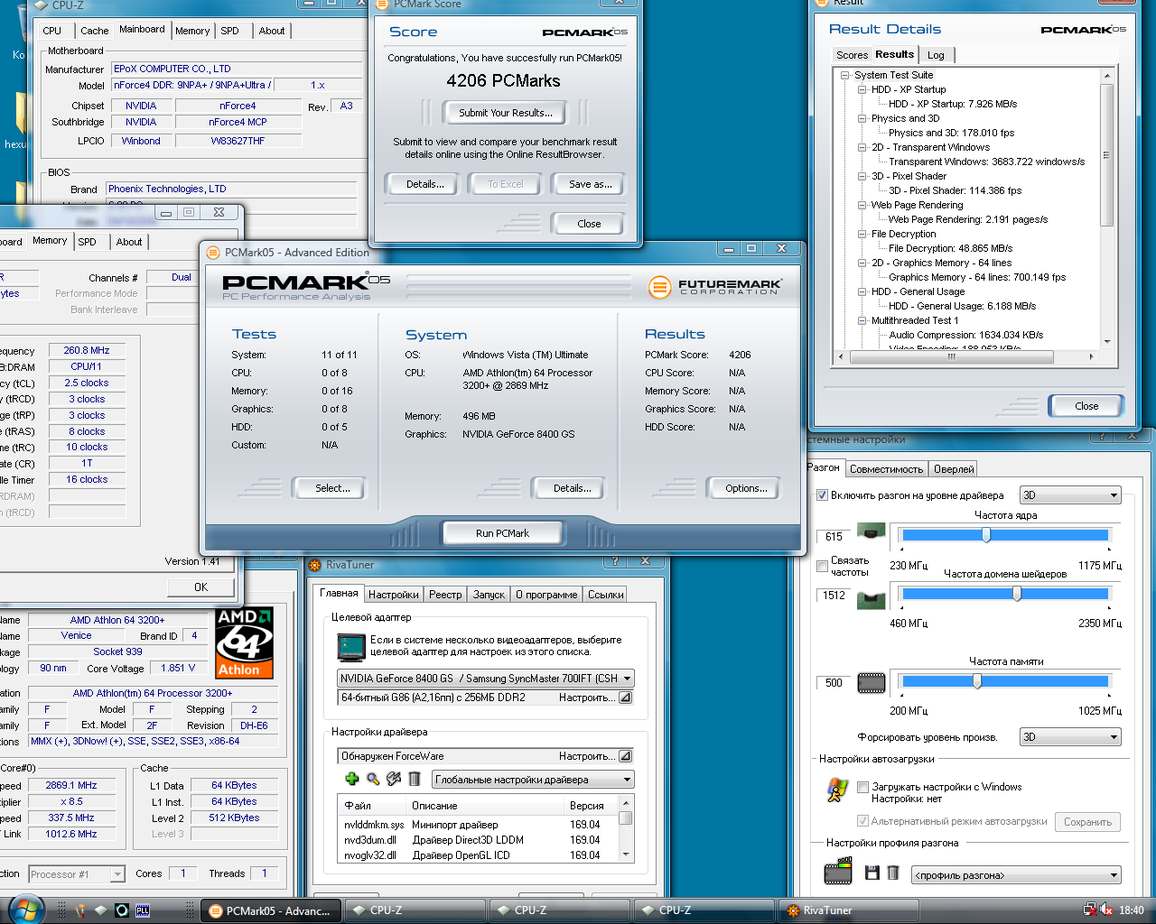Click Save as... in PCMark Score window
The height and width of the screenshot is (924, 1156).
click(590, 184)
